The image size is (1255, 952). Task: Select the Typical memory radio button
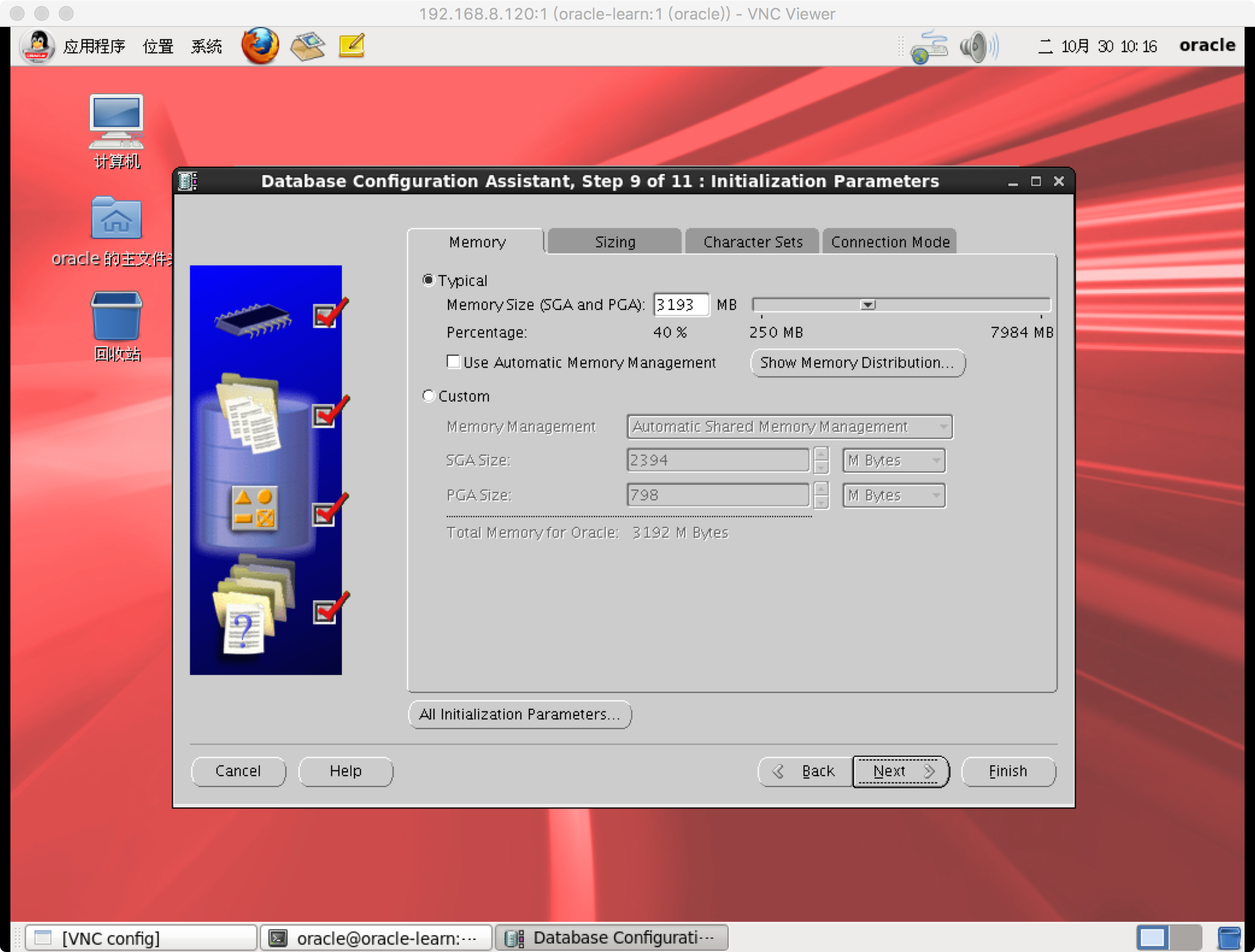[x=428, y=280]
